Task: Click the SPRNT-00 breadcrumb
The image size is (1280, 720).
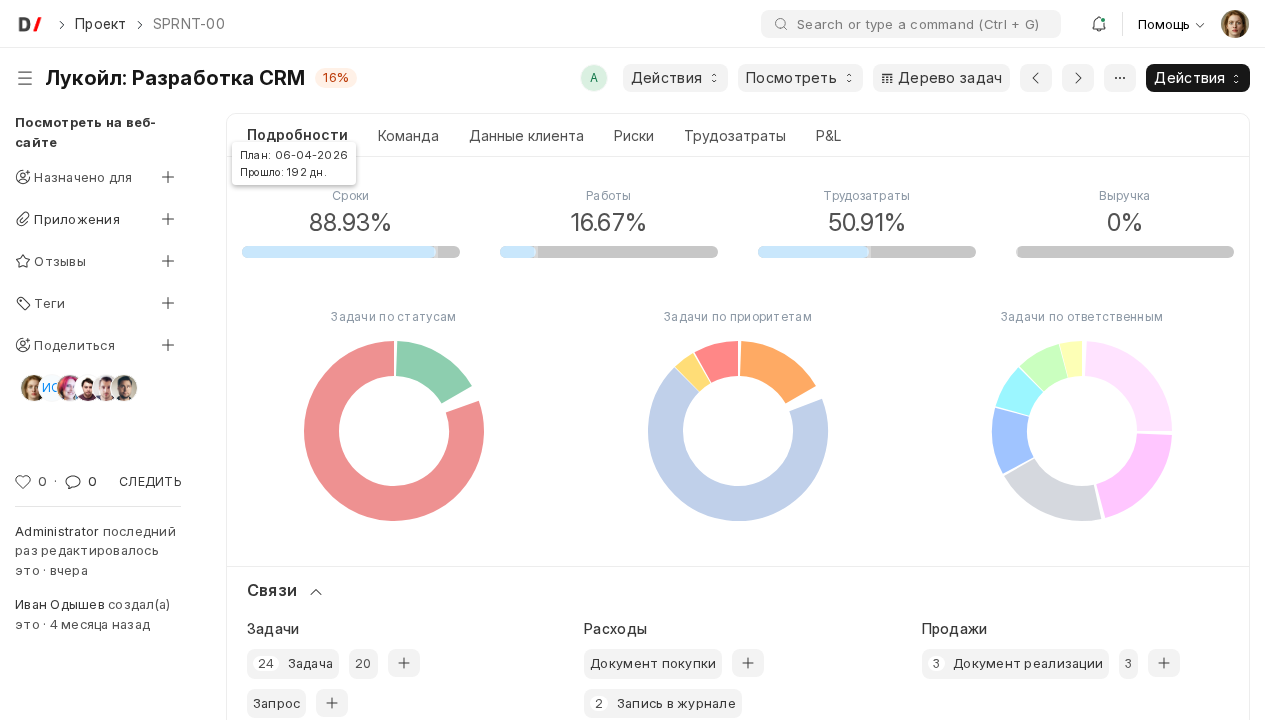Action: coord(189,24)
